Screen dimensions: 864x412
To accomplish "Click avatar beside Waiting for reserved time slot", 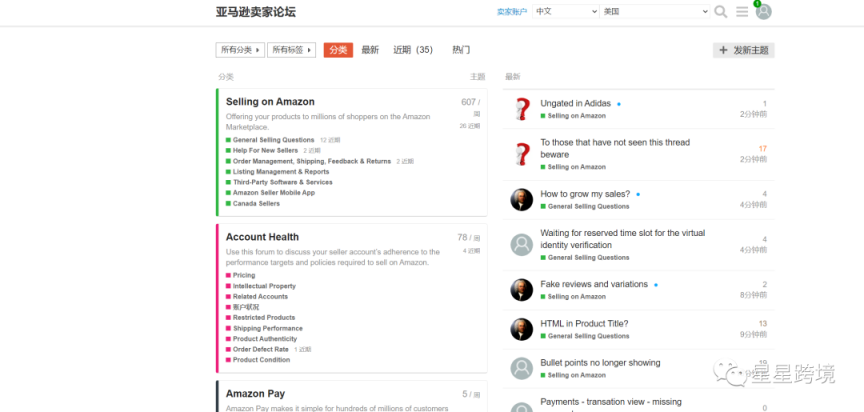I will click(x=521, y=245).
